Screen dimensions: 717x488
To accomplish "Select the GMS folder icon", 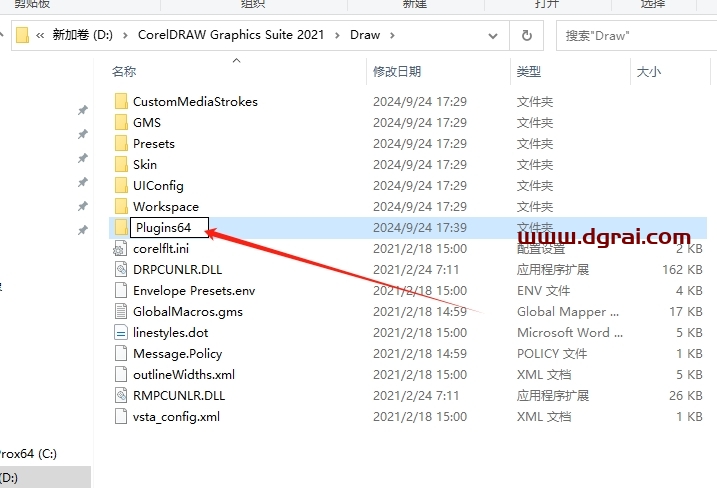I will [121, 122].
